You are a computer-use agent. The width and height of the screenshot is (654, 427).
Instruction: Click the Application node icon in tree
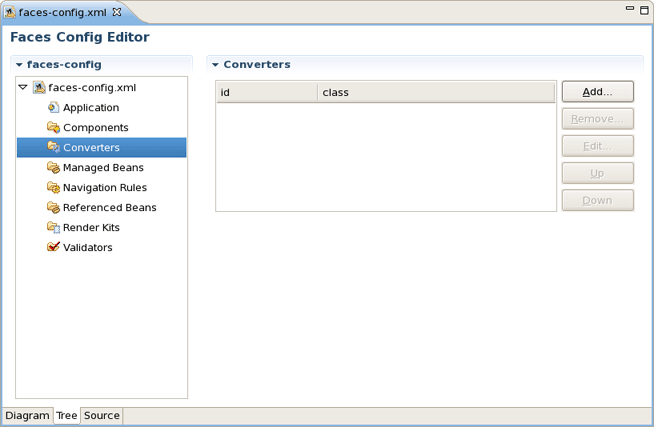click(53, 108)
